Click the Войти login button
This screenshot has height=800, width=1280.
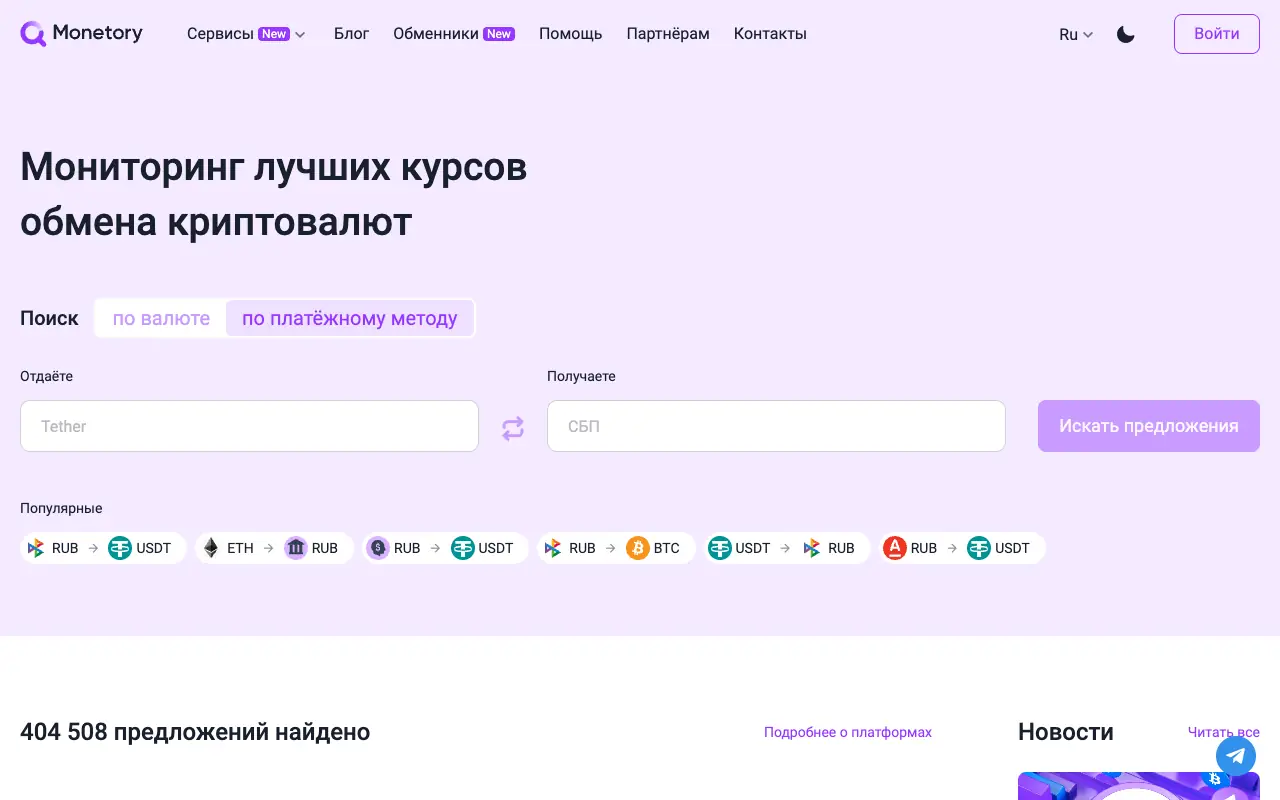click(x=1217, y=34)
